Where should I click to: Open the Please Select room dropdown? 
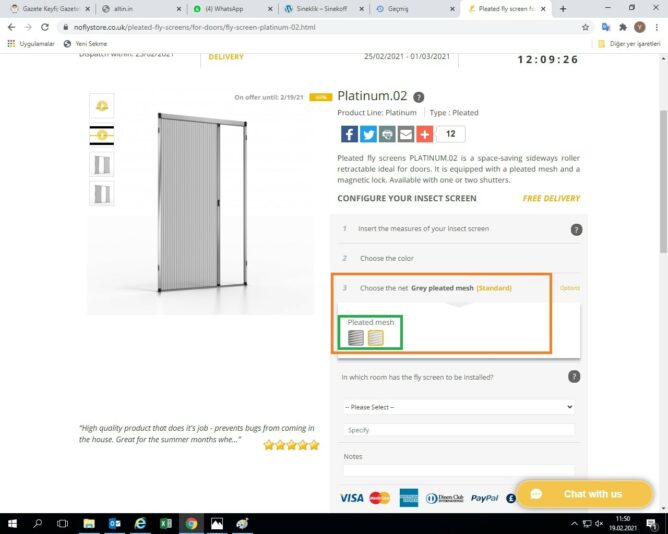458,407
